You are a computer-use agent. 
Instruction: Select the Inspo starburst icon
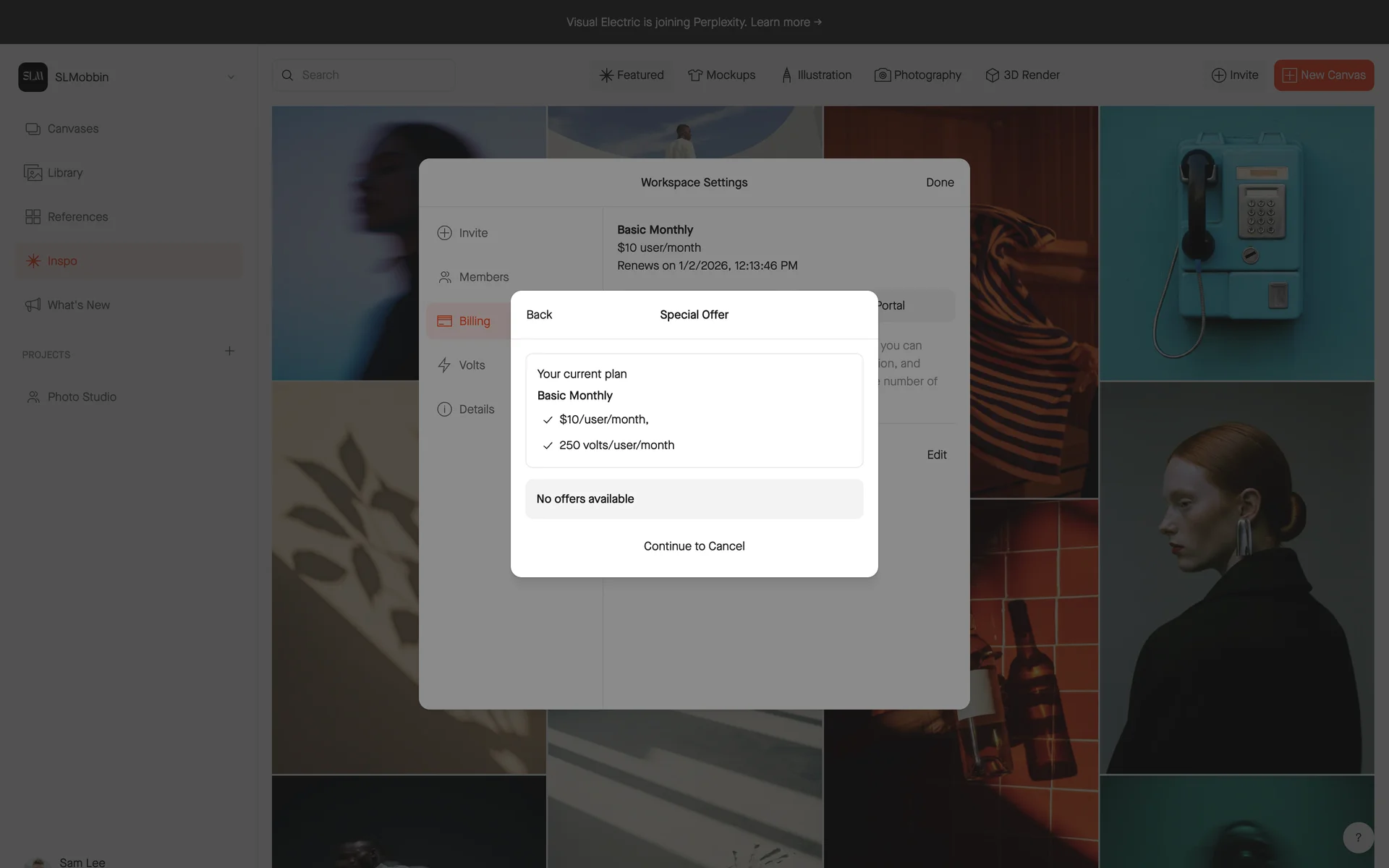33,261
